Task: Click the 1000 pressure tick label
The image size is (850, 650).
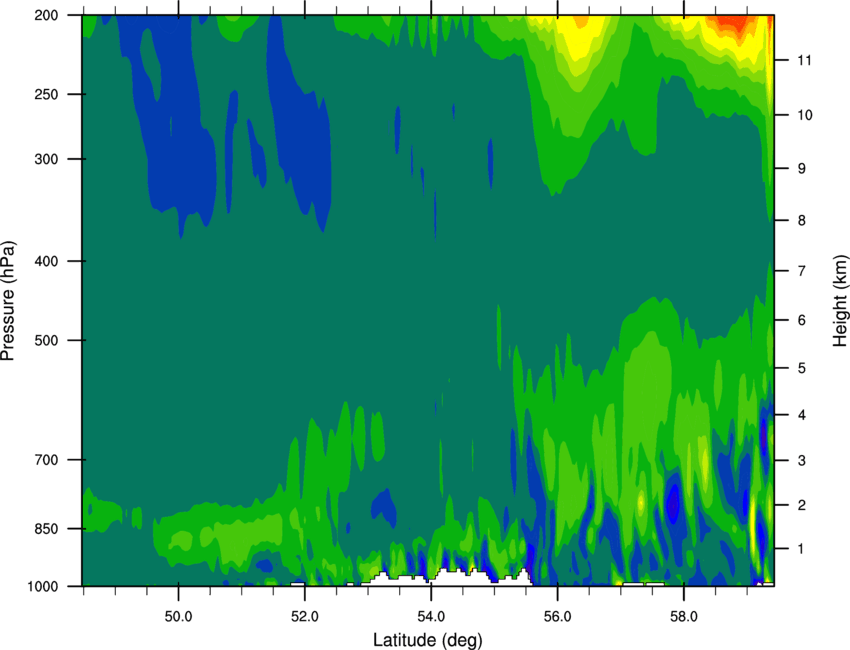Action: 43,587
